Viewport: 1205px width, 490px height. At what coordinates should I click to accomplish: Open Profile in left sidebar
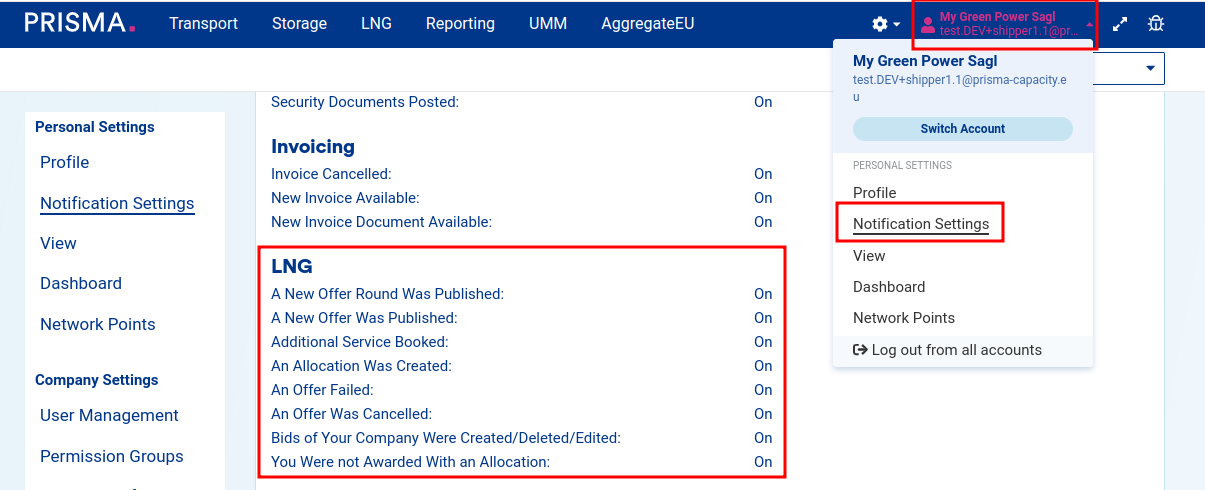65,162
